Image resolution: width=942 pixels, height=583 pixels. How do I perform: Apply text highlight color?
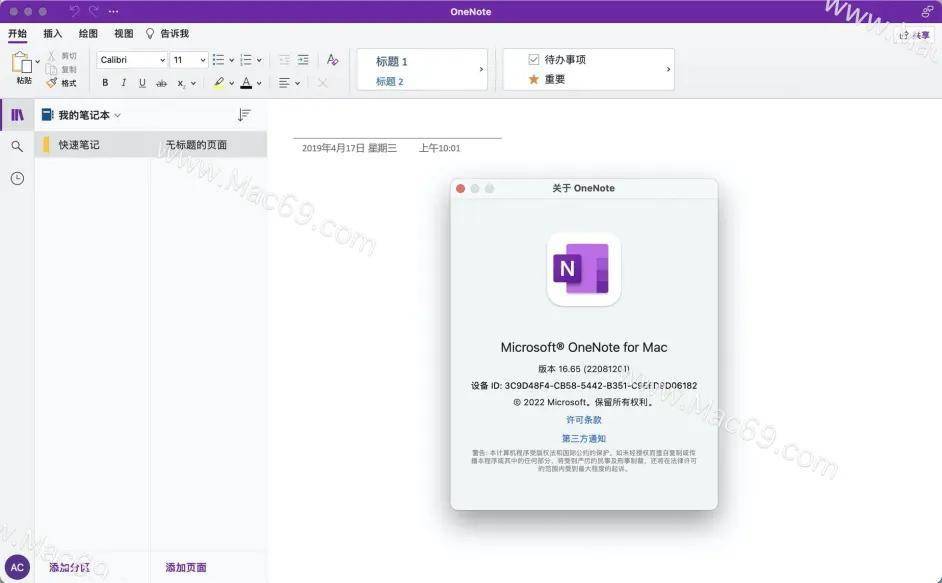(x=219, y=83)
